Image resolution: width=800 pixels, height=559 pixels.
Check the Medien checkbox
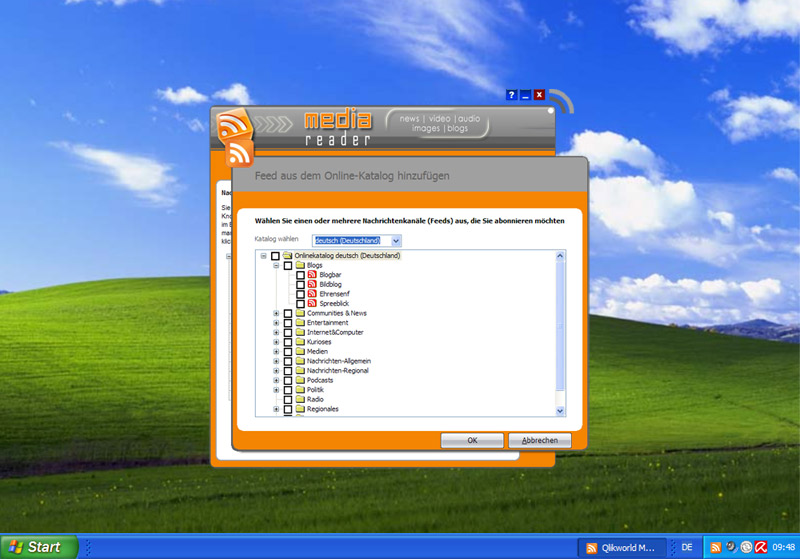[288, 351]
